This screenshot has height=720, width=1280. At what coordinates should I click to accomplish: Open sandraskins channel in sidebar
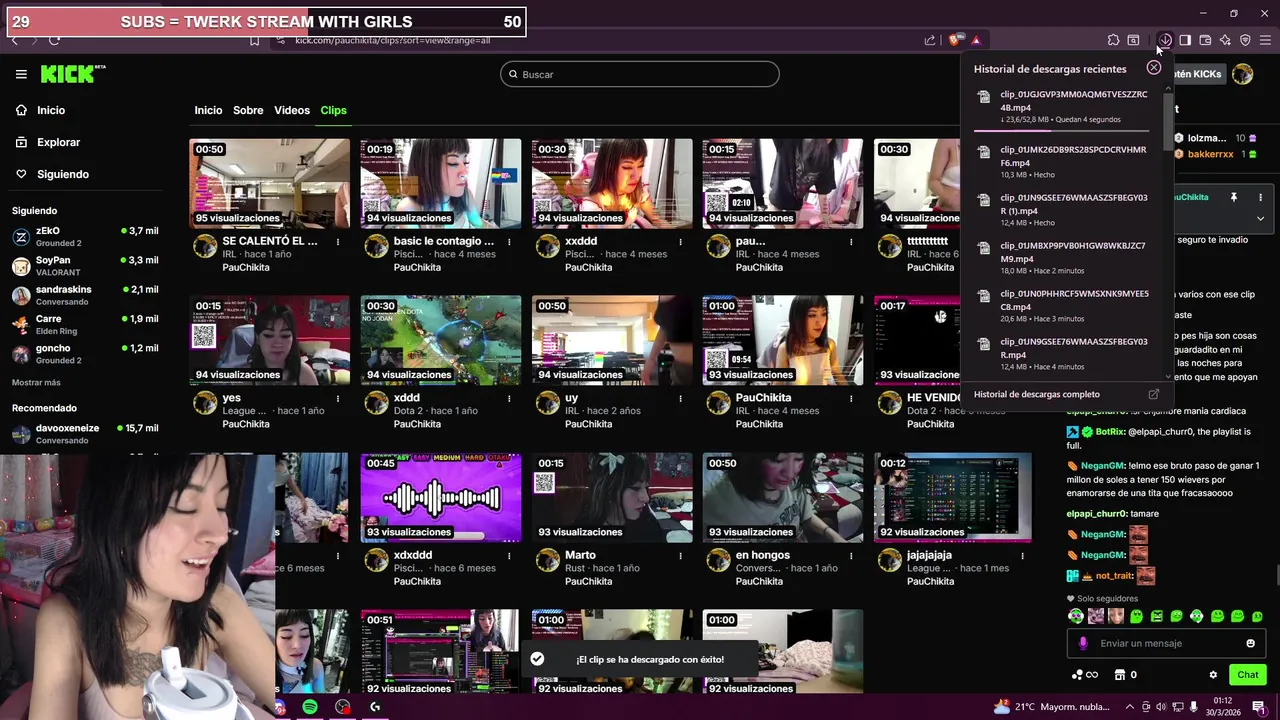click(x=85, y=295)
